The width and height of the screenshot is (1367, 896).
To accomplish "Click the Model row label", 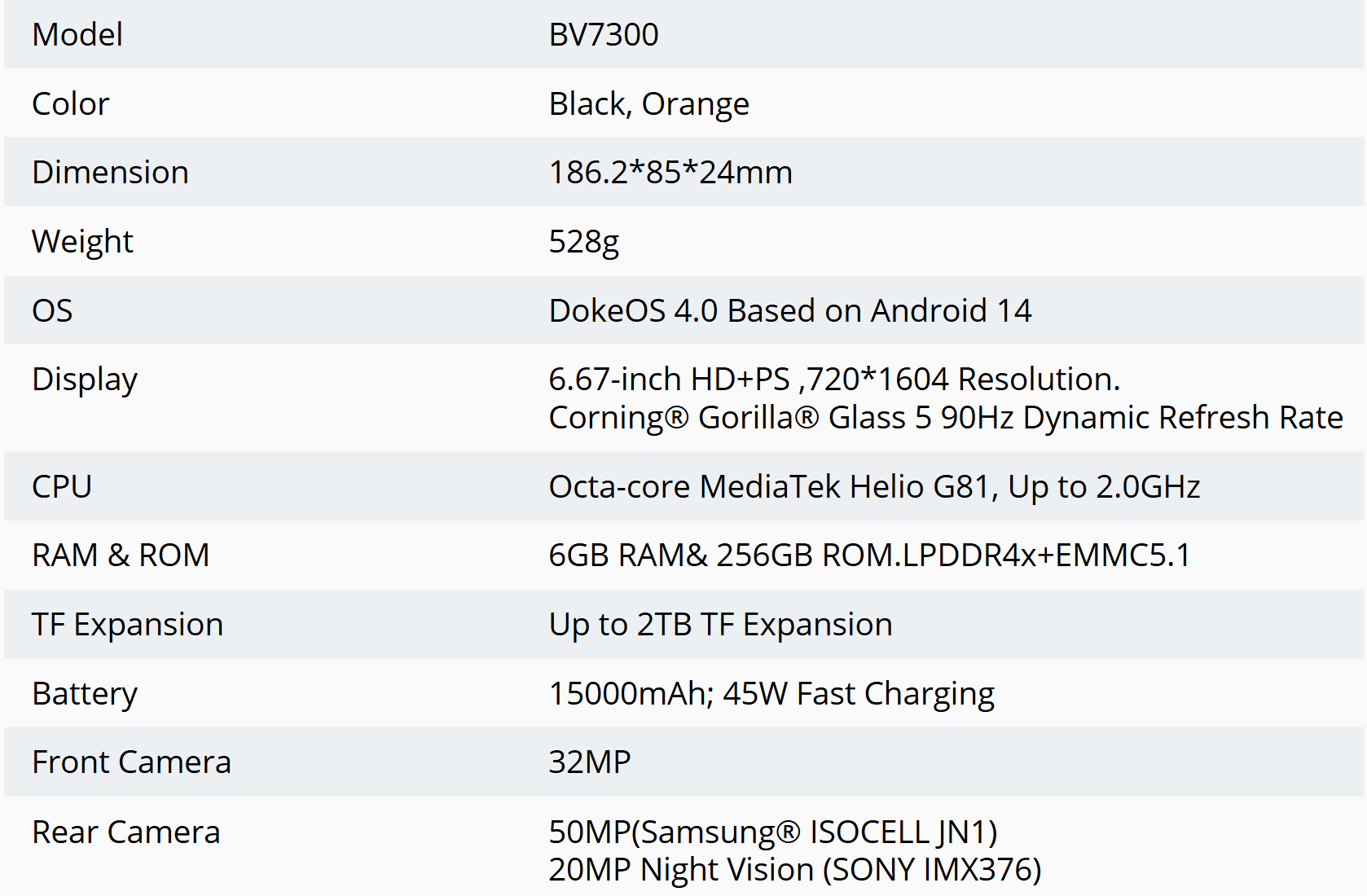I will click(77, 35).
